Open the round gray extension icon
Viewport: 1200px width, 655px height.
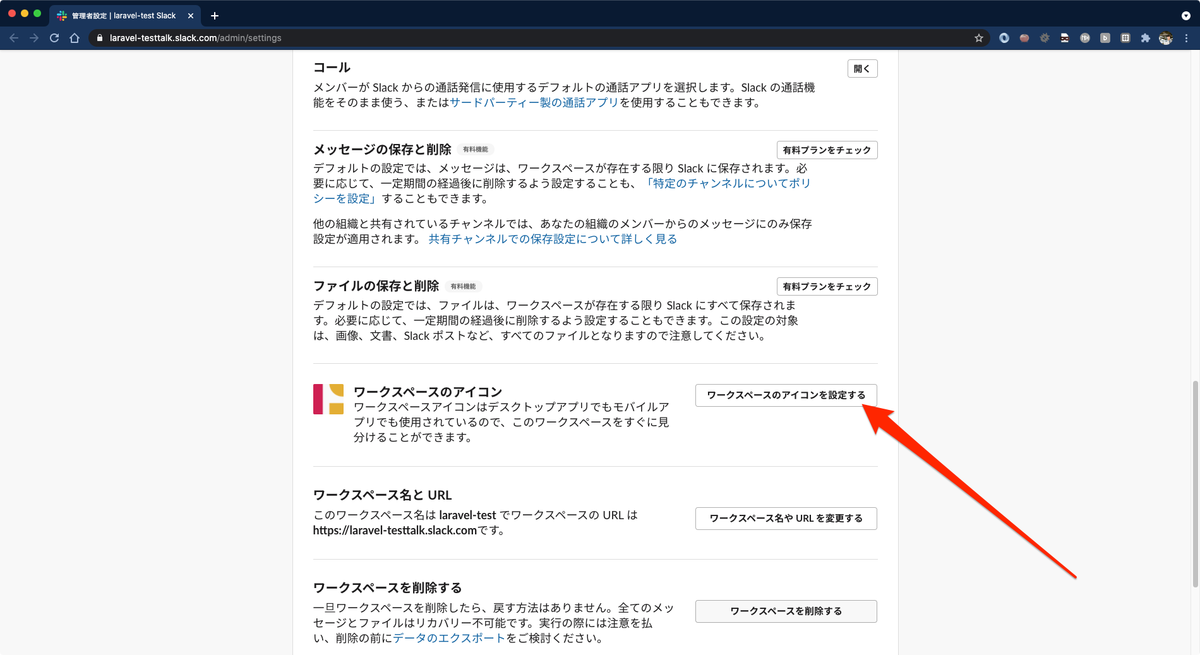tap(1085, 38)
